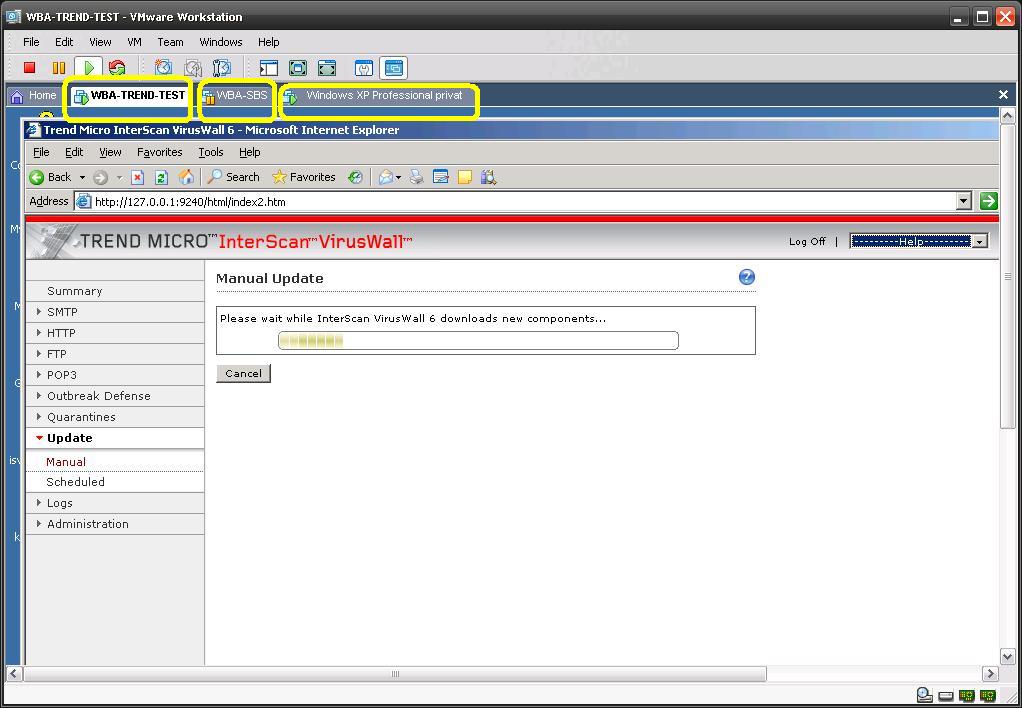
Task: Cancel the manual update download
Action: 243,374
